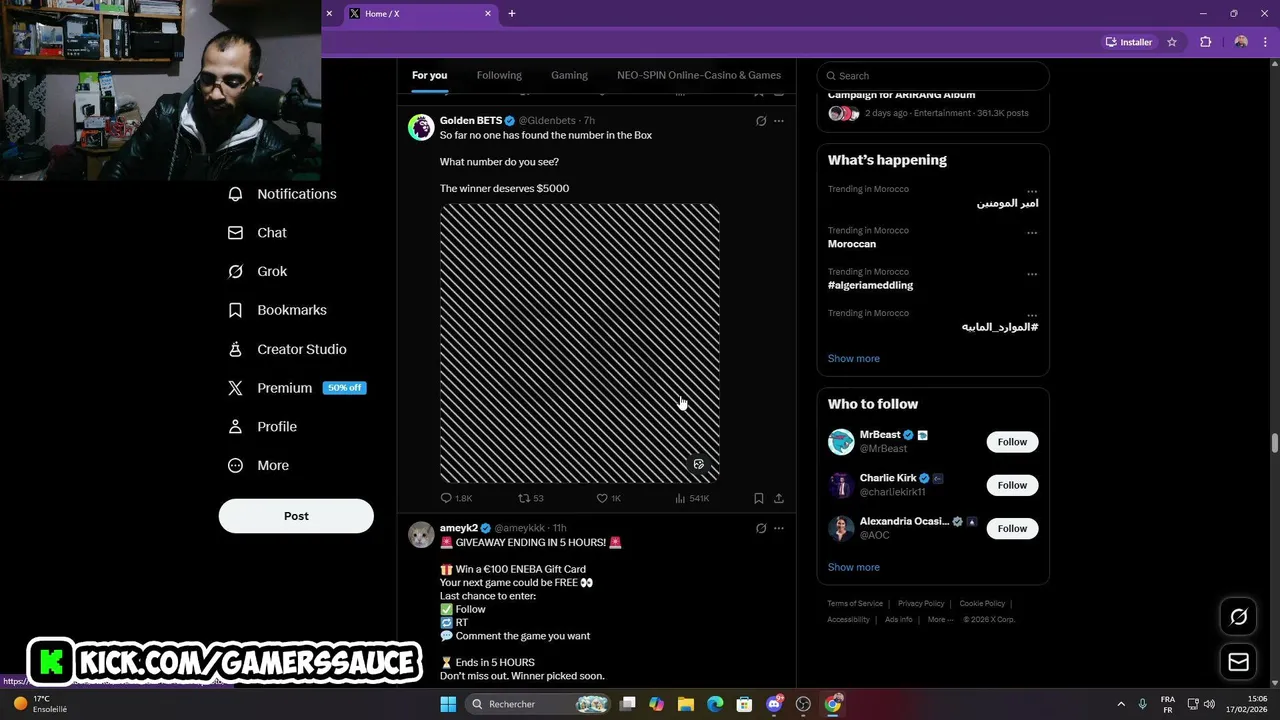
Task: Follow Charlie Kirk
Action: pyautogui.click(x=1012, y=485)
